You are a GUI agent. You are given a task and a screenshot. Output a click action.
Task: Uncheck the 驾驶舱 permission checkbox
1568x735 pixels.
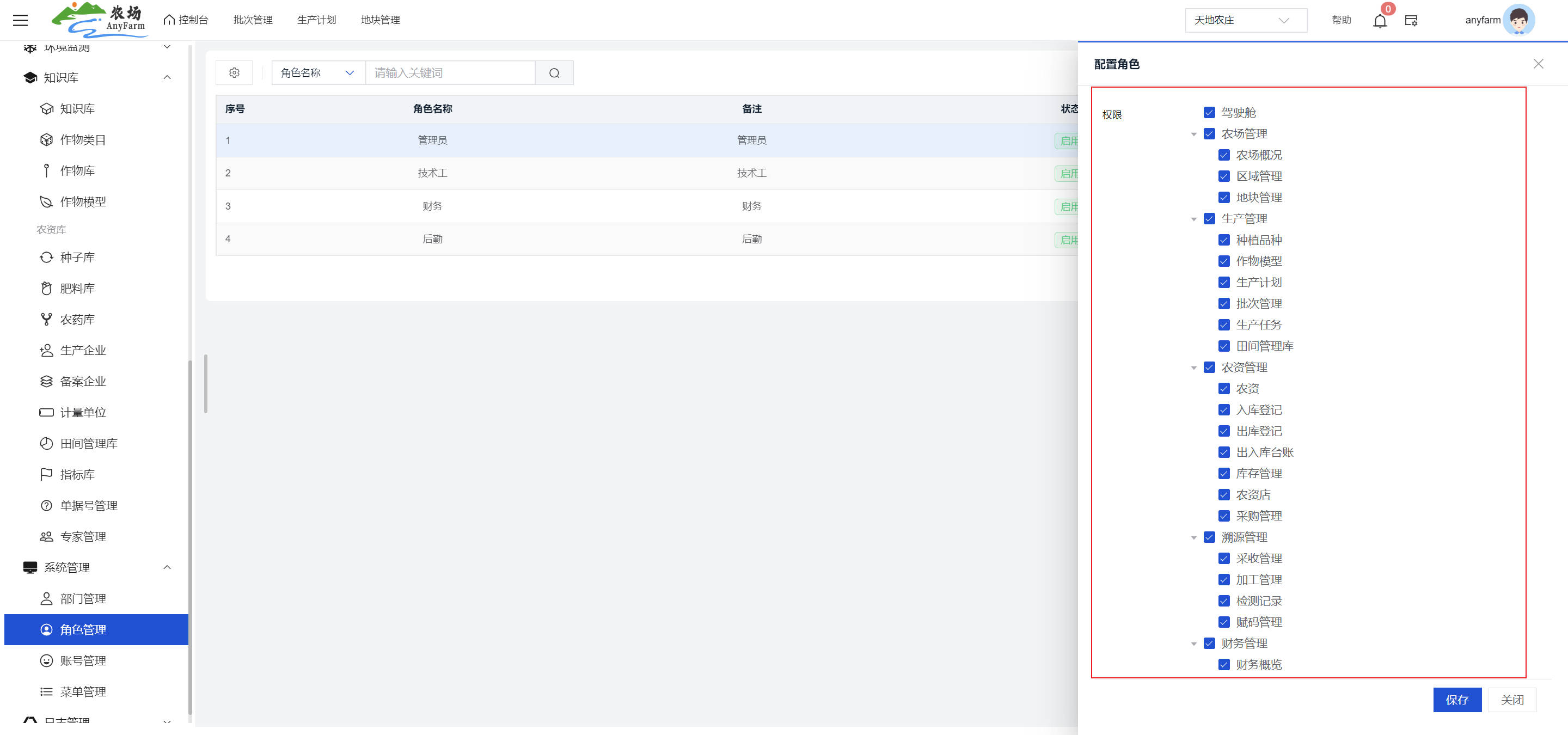(1209, 113)
